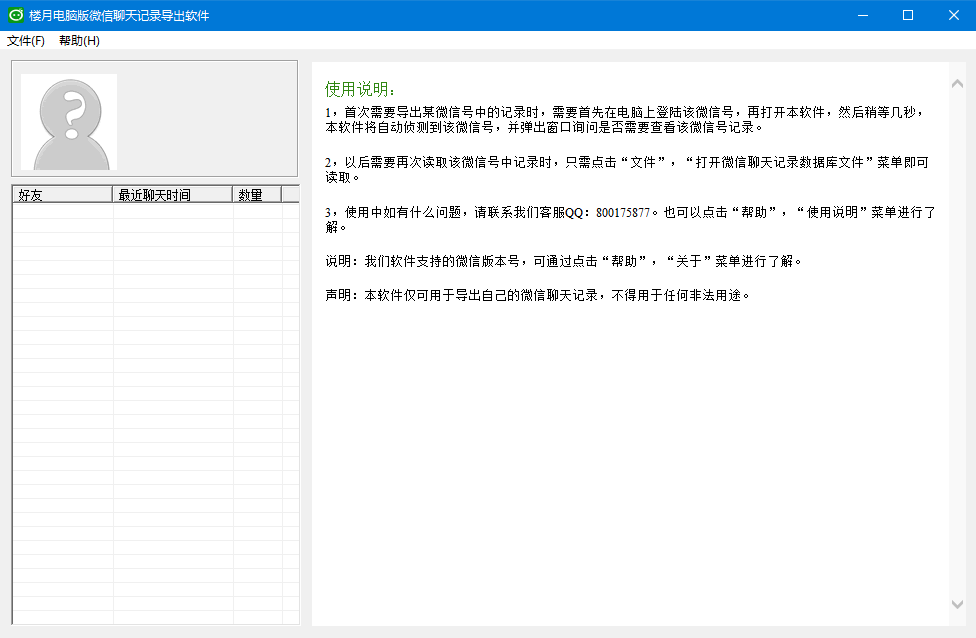Click the scroll down arrow in instructions panel
This screenshot has height=638, width=976.
coord(957,604)
